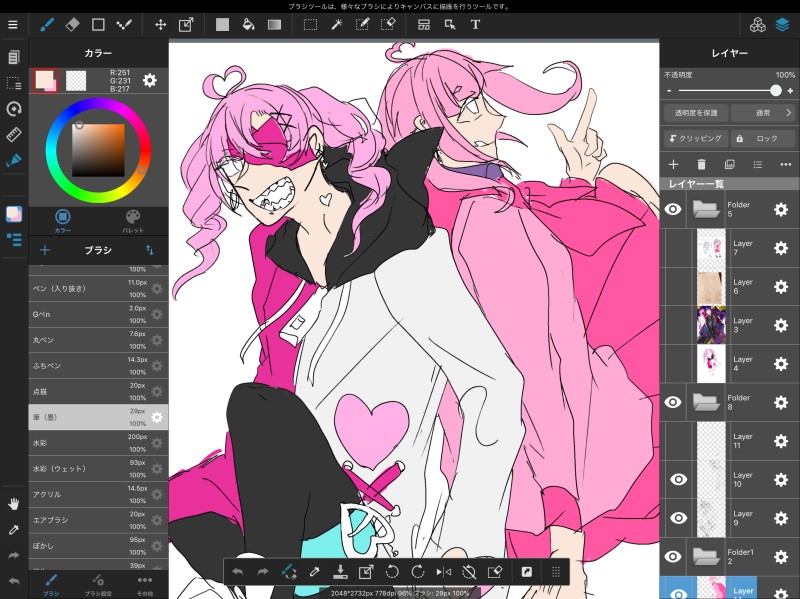Screen dimensions: 800x599
Task: Toggle the Layers panel icon
Action: (x=782, y=24)
